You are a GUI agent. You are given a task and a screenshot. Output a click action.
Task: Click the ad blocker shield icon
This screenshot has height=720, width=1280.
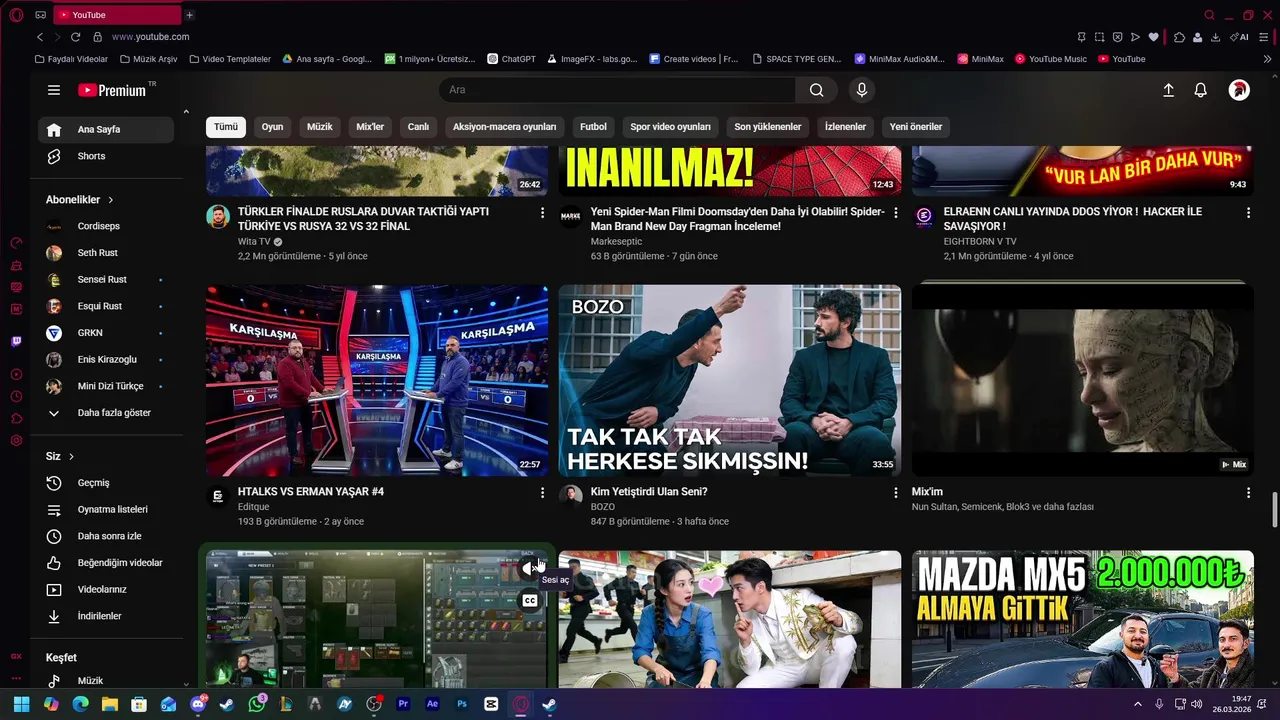[x=1117, y=37]
